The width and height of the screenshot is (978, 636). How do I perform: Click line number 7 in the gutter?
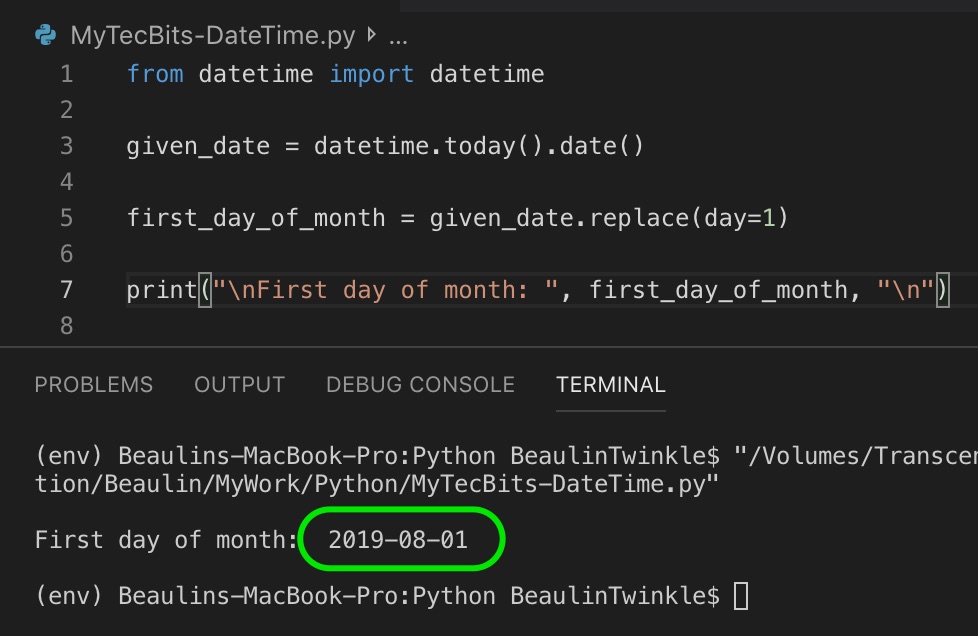65,289
